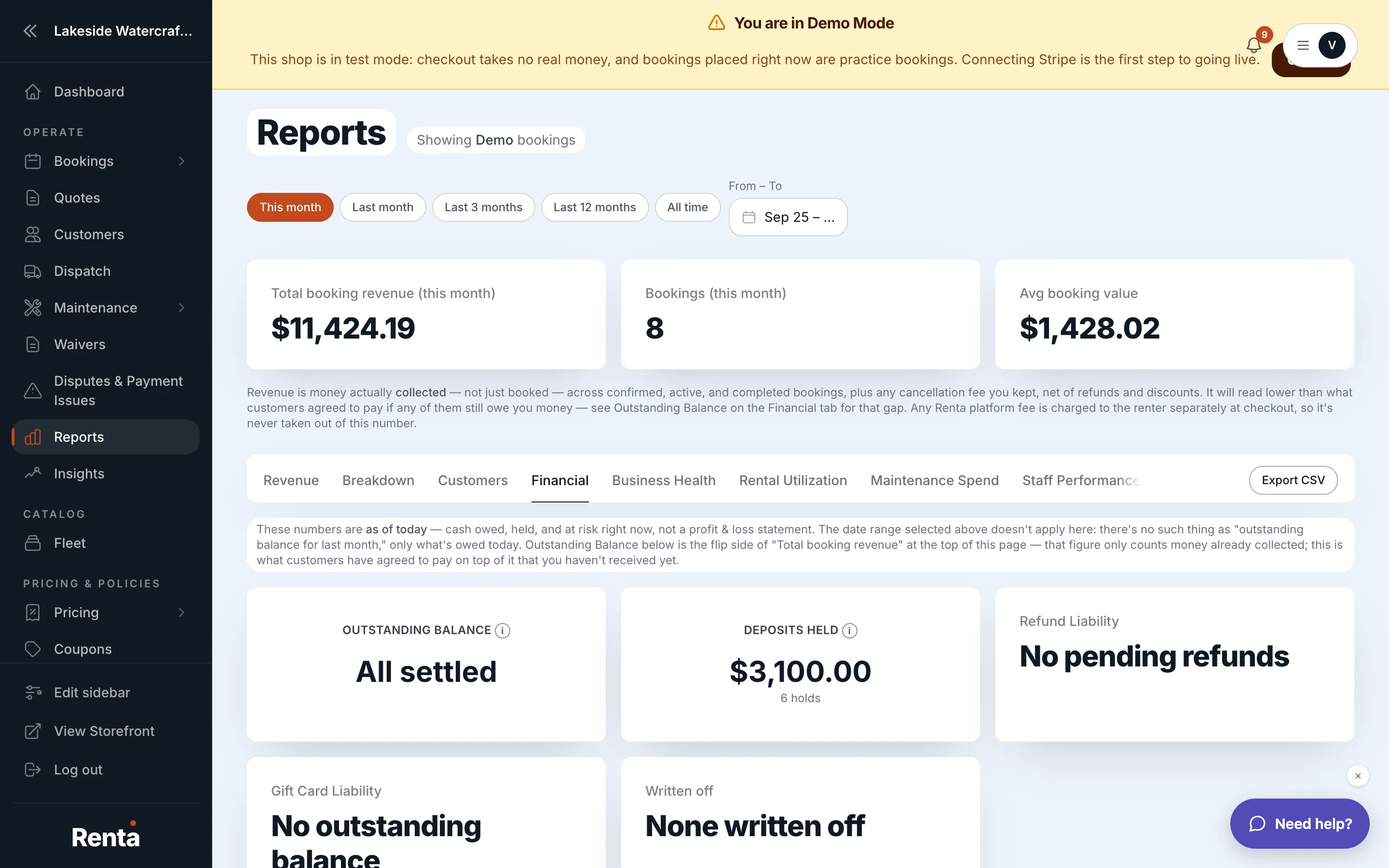
Task: Click the Lakeside Watercraft shop name
Action: pyautogui.click(x=123, y=31)
